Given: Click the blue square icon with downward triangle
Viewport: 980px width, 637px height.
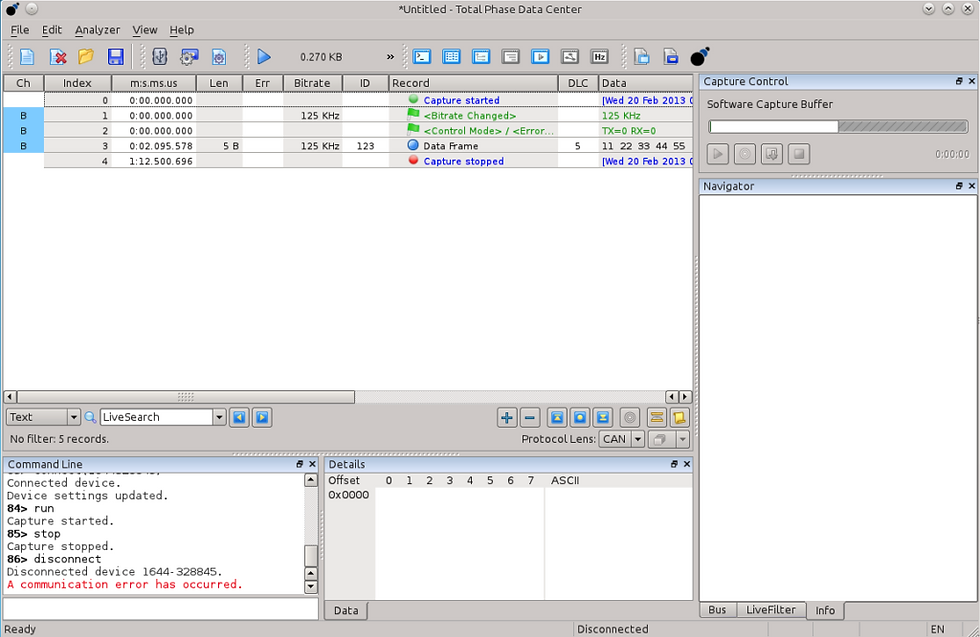Looking at the screenshot, I should point(602,417).
